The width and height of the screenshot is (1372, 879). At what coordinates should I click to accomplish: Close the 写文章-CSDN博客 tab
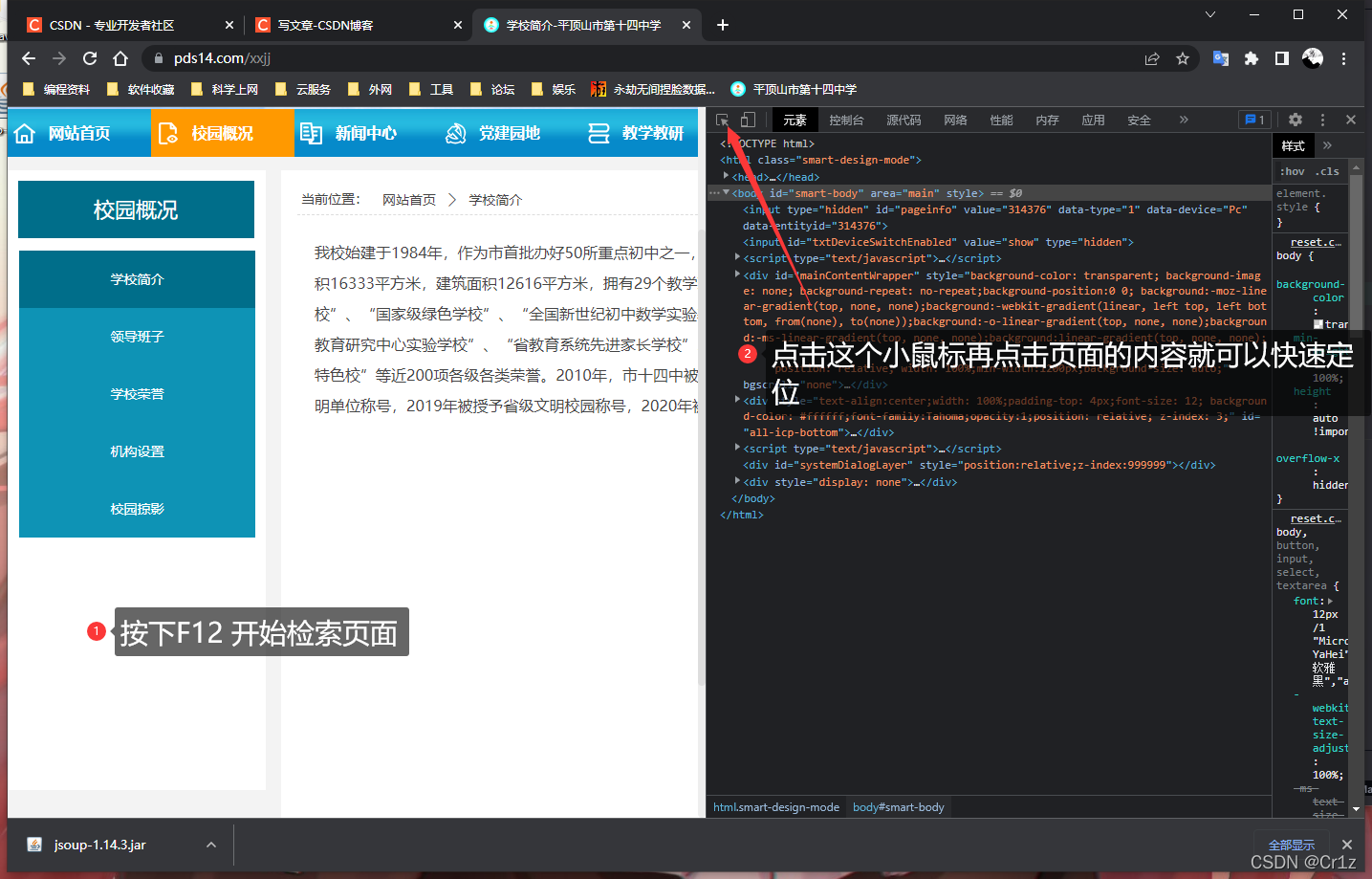point(458,25)
